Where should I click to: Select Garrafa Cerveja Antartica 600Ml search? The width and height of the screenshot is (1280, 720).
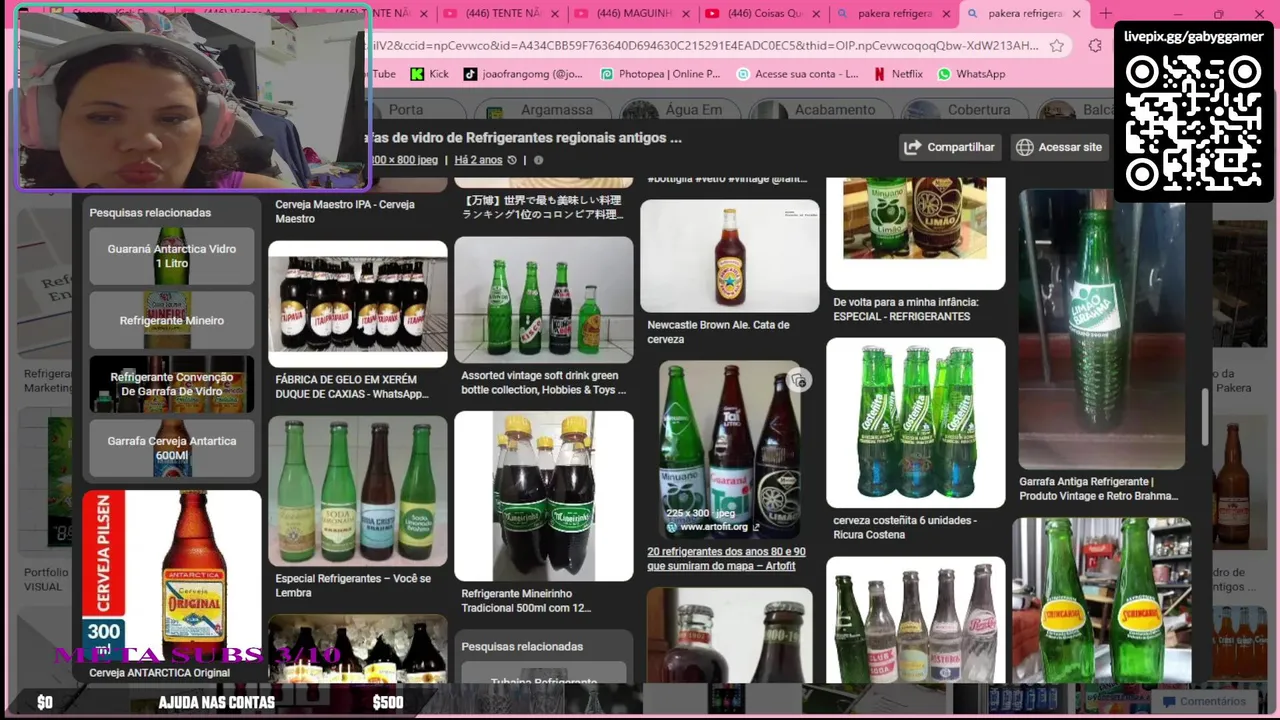172,448
